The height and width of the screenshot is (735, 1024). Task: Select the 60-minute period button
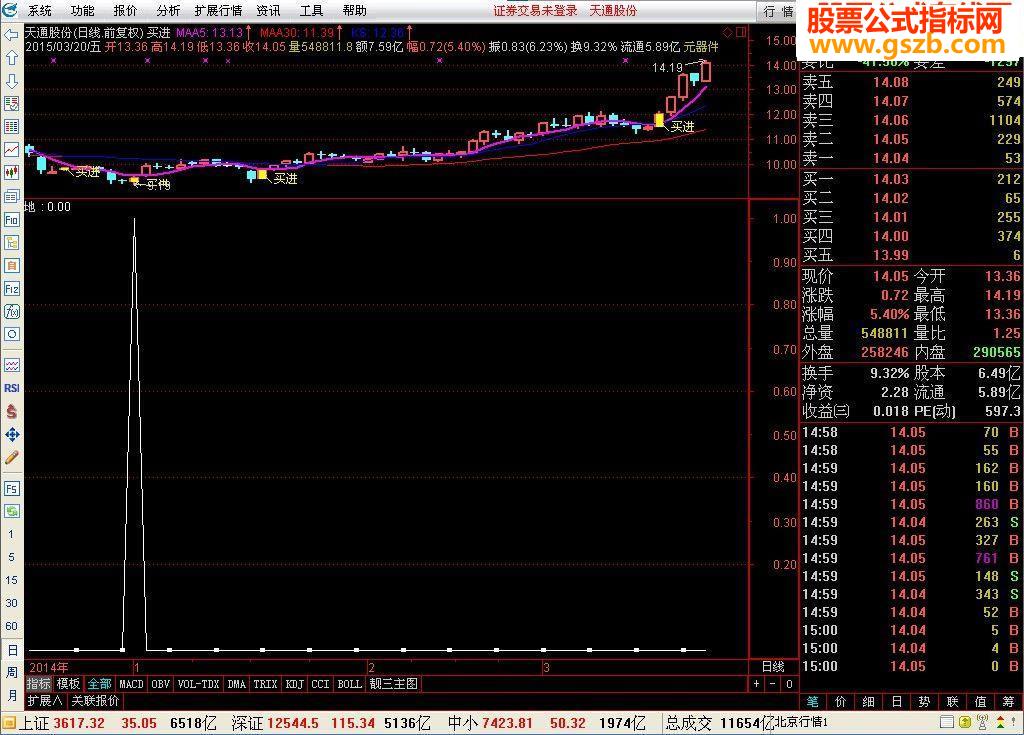pyautogui.click(x=11, y=626)
